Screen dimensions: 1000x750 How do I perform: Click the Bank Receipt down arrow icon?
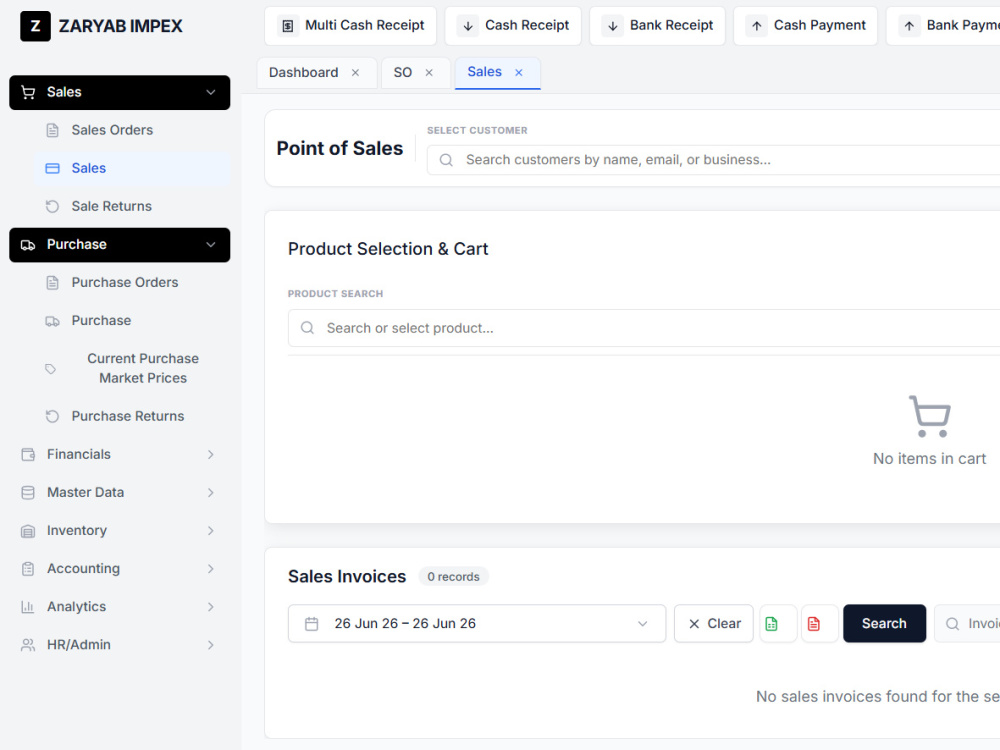[613, 26]
